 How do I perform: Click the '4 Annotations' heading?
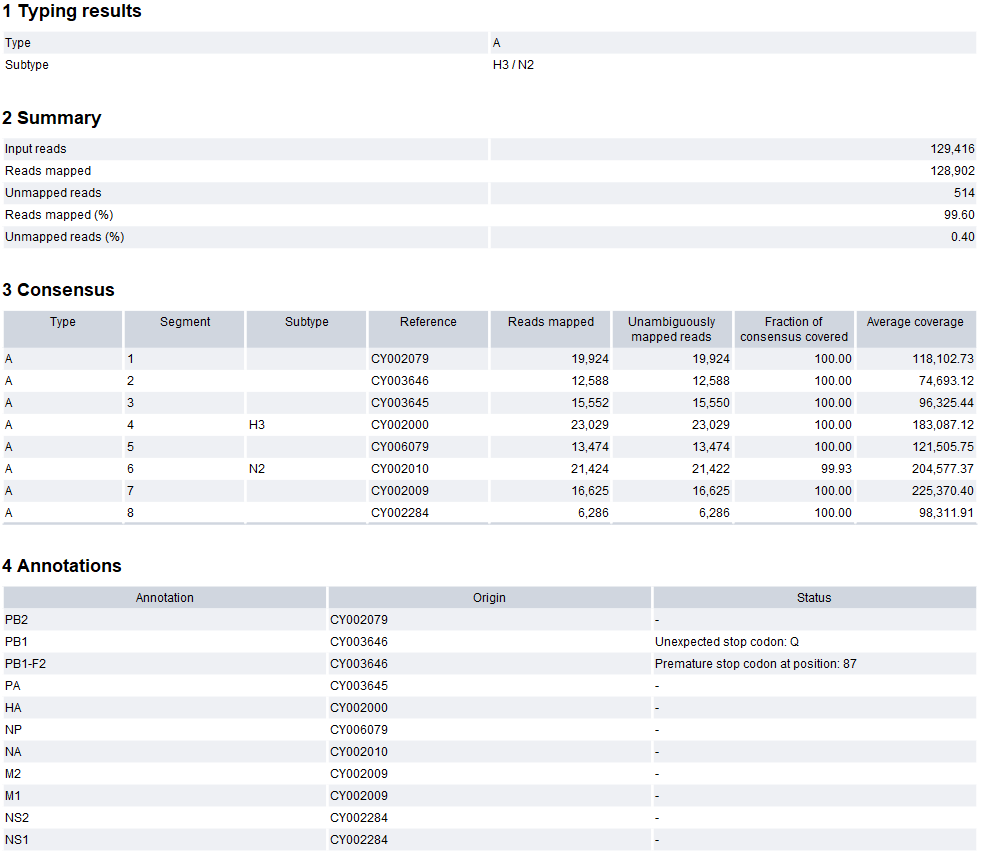(62, 566)
